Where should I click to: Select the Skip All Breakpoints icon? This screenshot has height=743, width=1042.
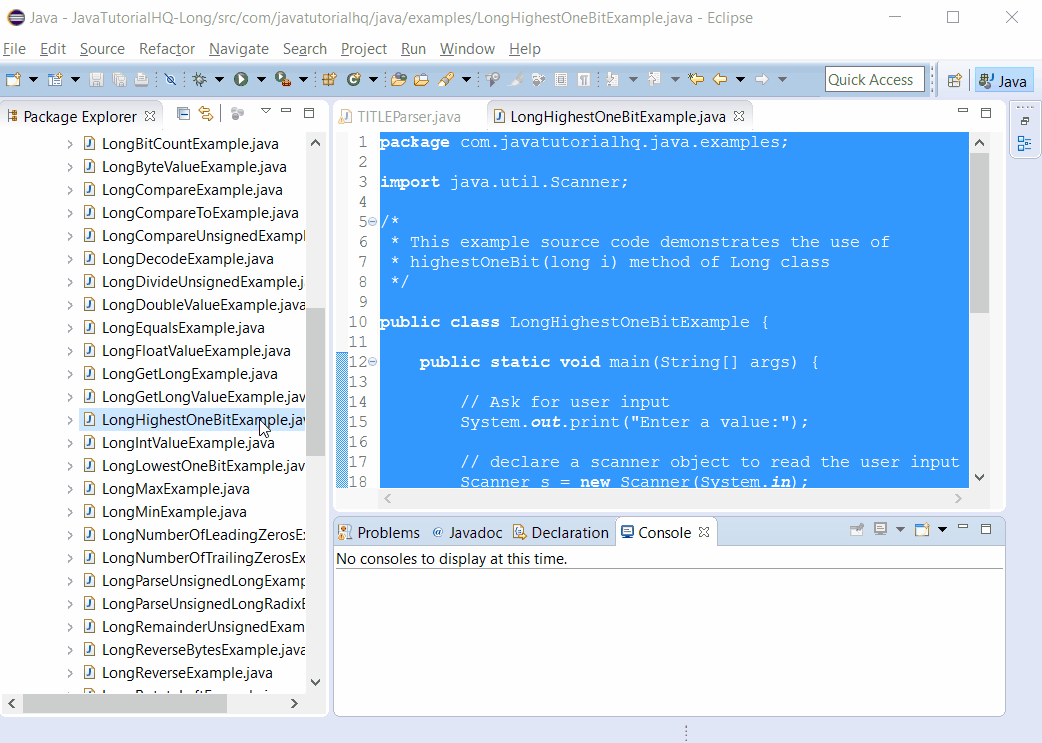tap(170, 79)
